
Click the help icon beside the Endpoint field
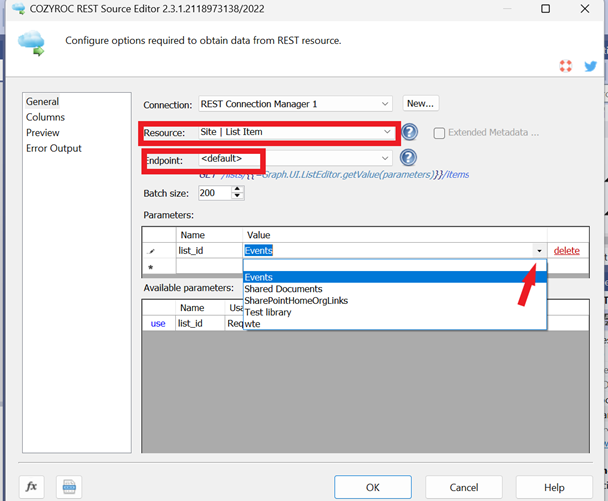tap(408, 158)
